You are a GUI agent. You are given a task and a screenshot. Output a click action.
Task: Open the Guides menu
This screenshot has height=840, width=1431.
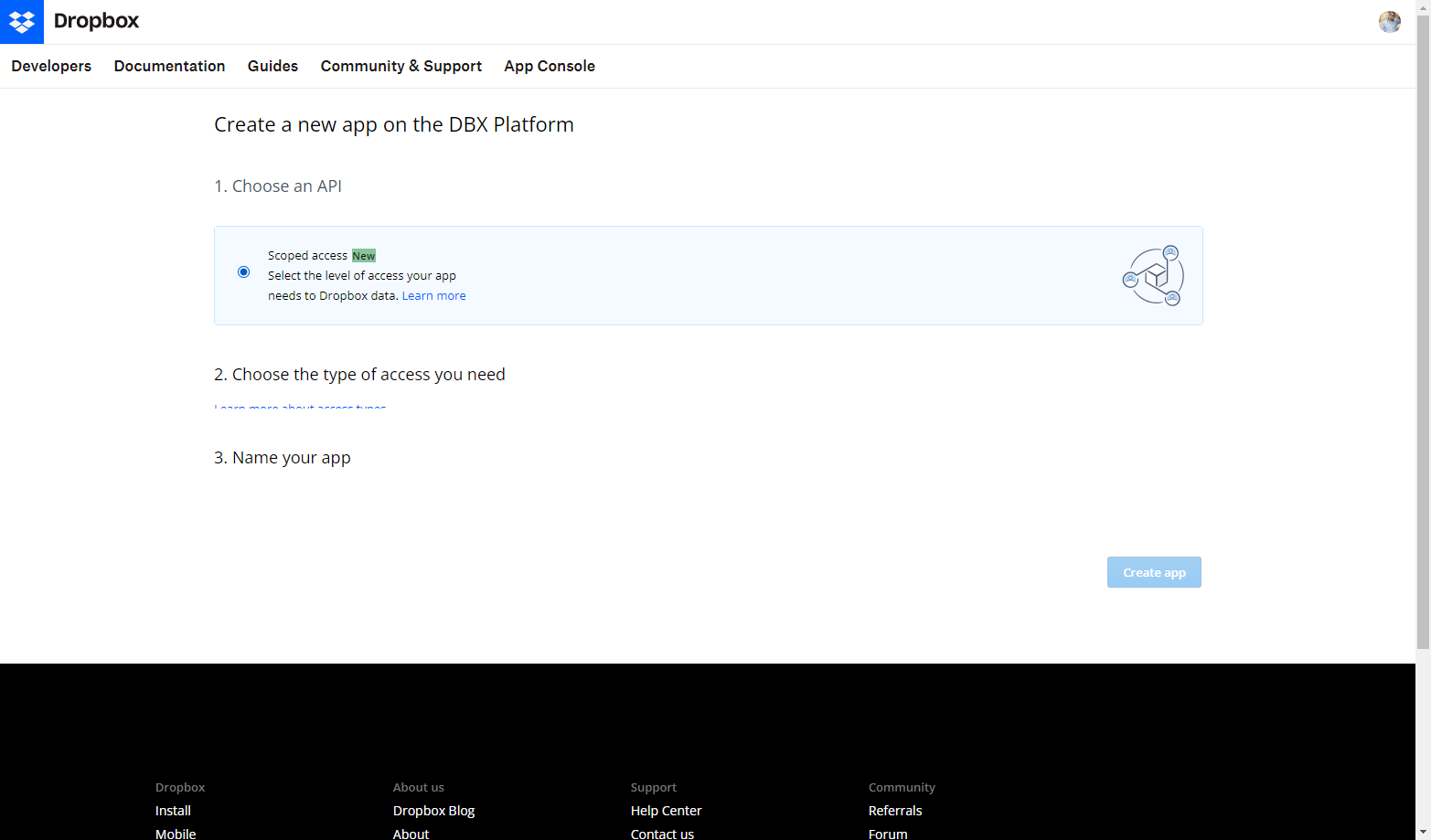(x=272, y=66)
